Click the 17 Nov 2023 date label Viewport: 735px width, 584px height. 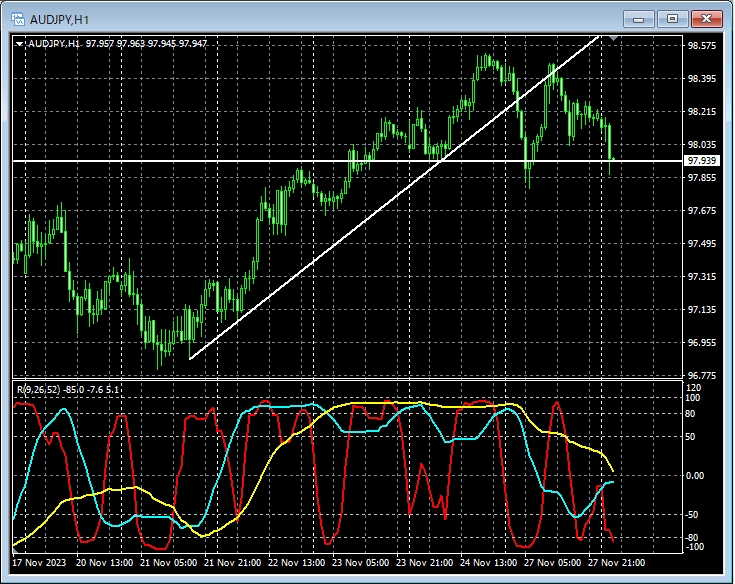pos(43,562)
